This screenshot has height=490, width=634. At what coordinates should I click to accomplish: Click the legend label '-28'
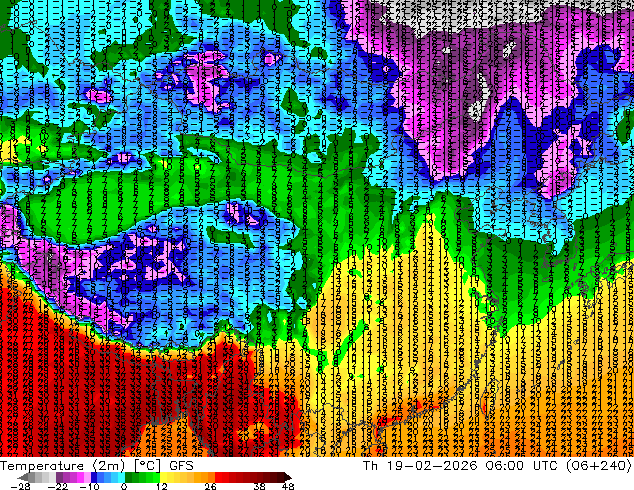click(20, 486)
